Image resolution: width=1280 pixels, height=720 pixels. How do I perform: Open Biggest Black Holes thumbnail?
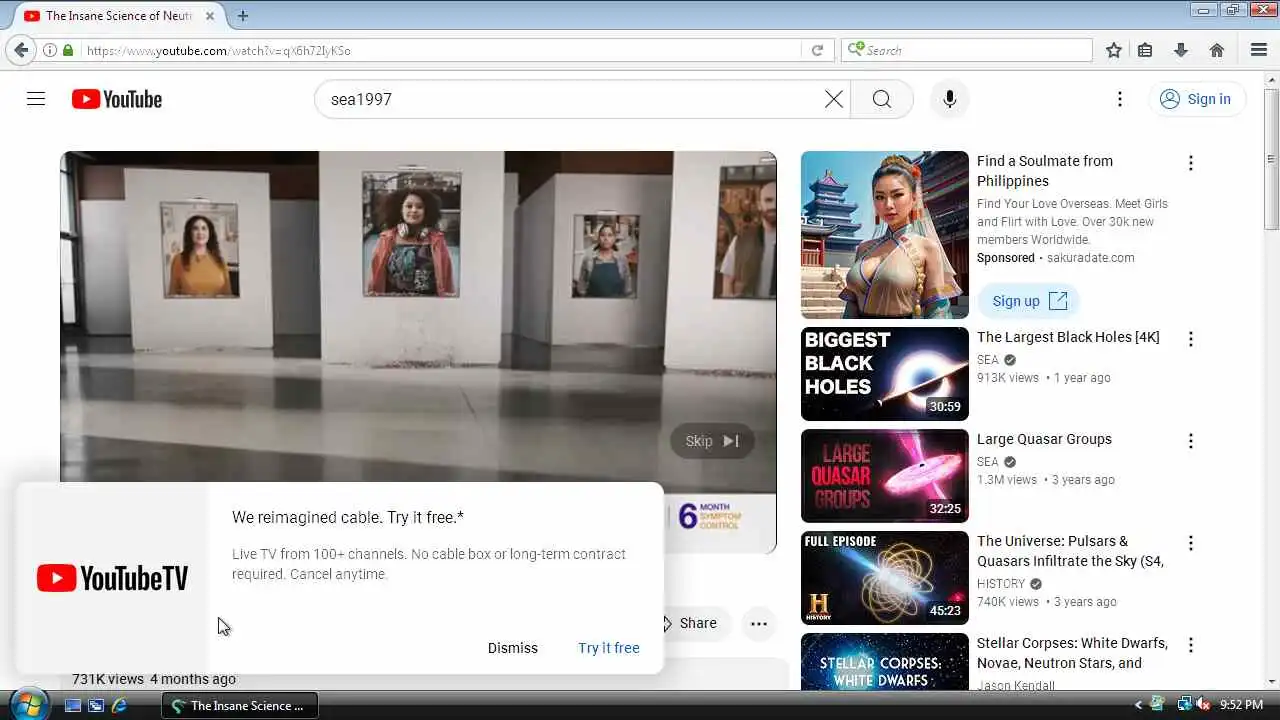[885, 374]
